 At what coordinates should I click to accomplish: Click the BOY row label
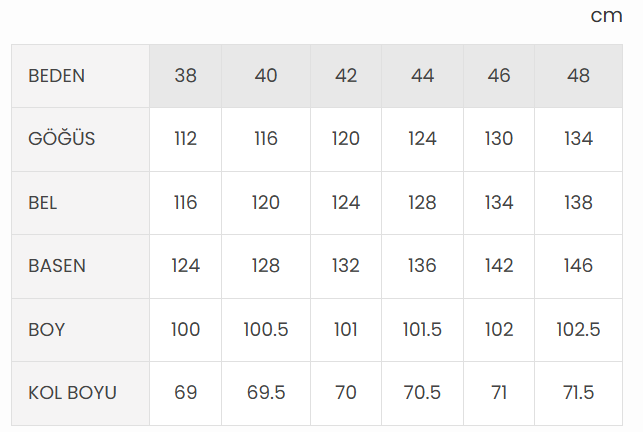(47, 329)
